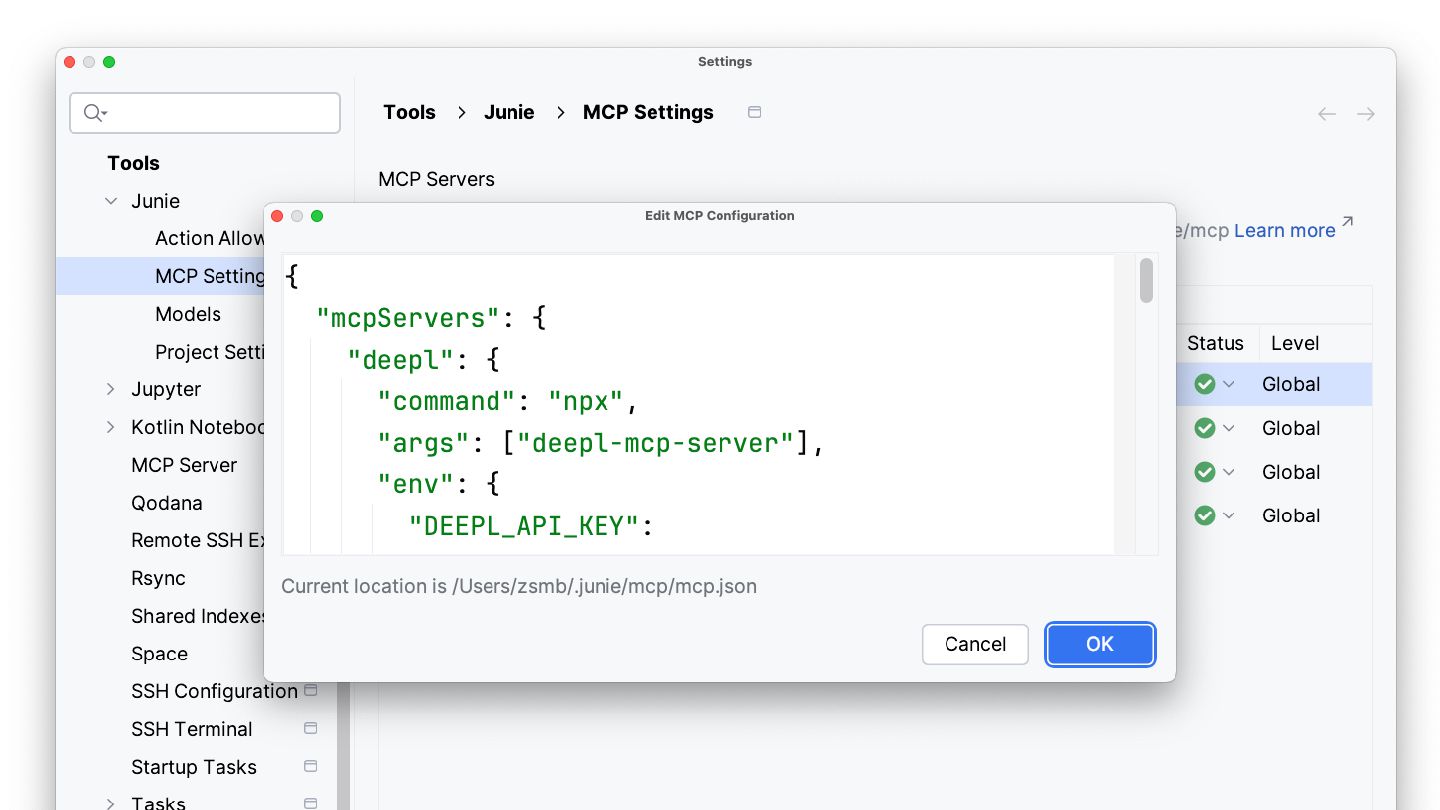Click Junie in the breadcrumb
Screen dimensions: 1440x810
click(509, 112)
